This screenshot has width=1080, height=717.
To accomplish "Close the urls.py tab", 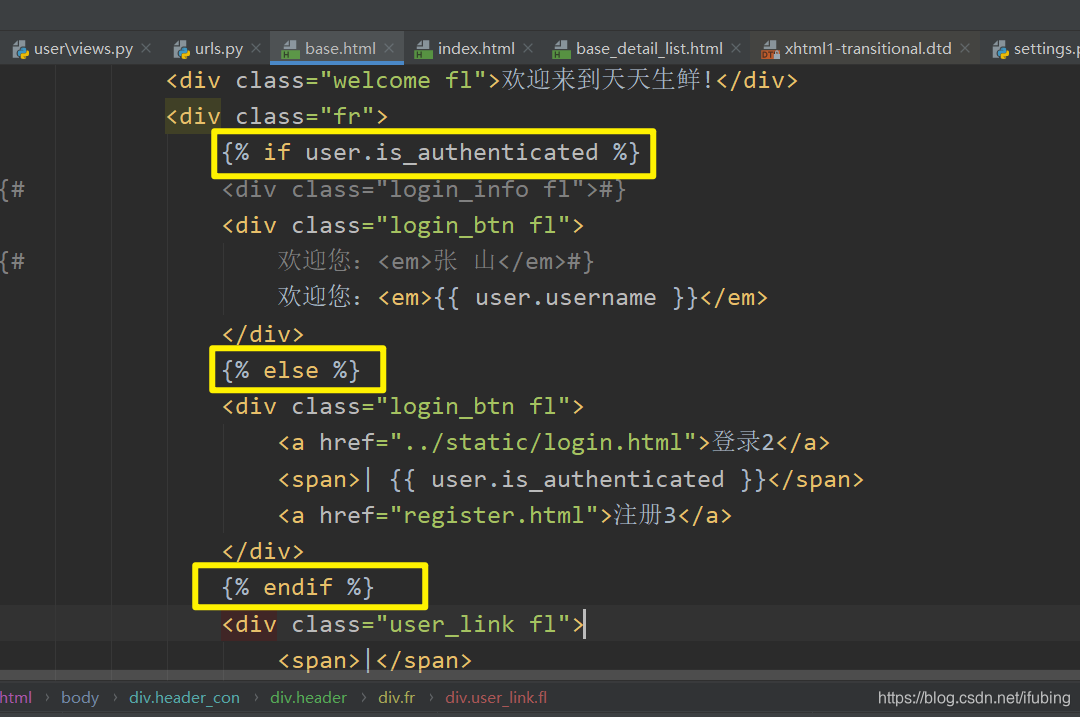I will pyautogui.click(x=256, y=48).
